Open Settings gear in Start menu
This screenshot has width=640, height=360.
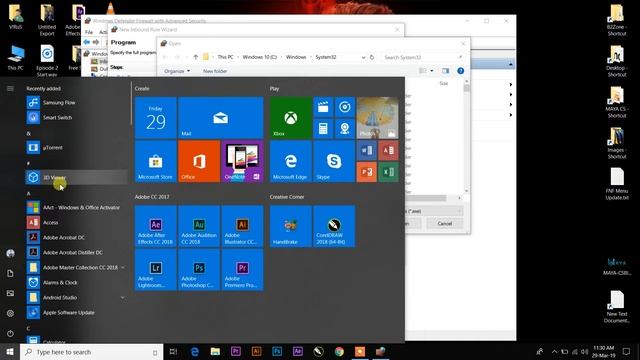point(10,313)
